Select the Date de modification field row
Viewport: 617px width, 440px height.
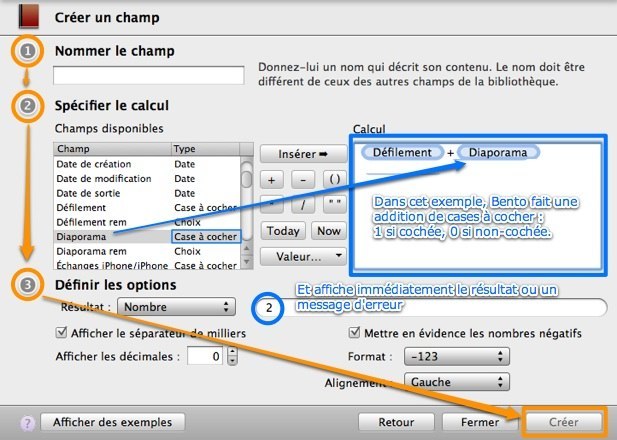tap(147, 179)
